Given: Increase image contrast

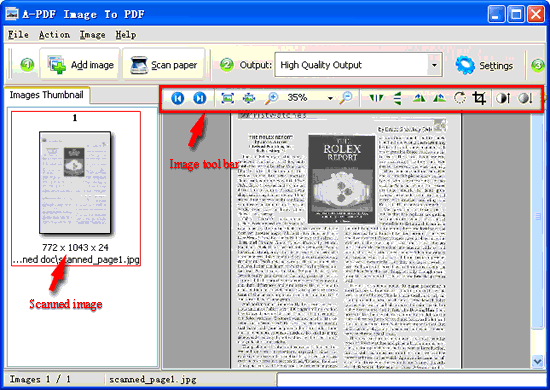Looking at the screenshot, I should tap(503, 98).
